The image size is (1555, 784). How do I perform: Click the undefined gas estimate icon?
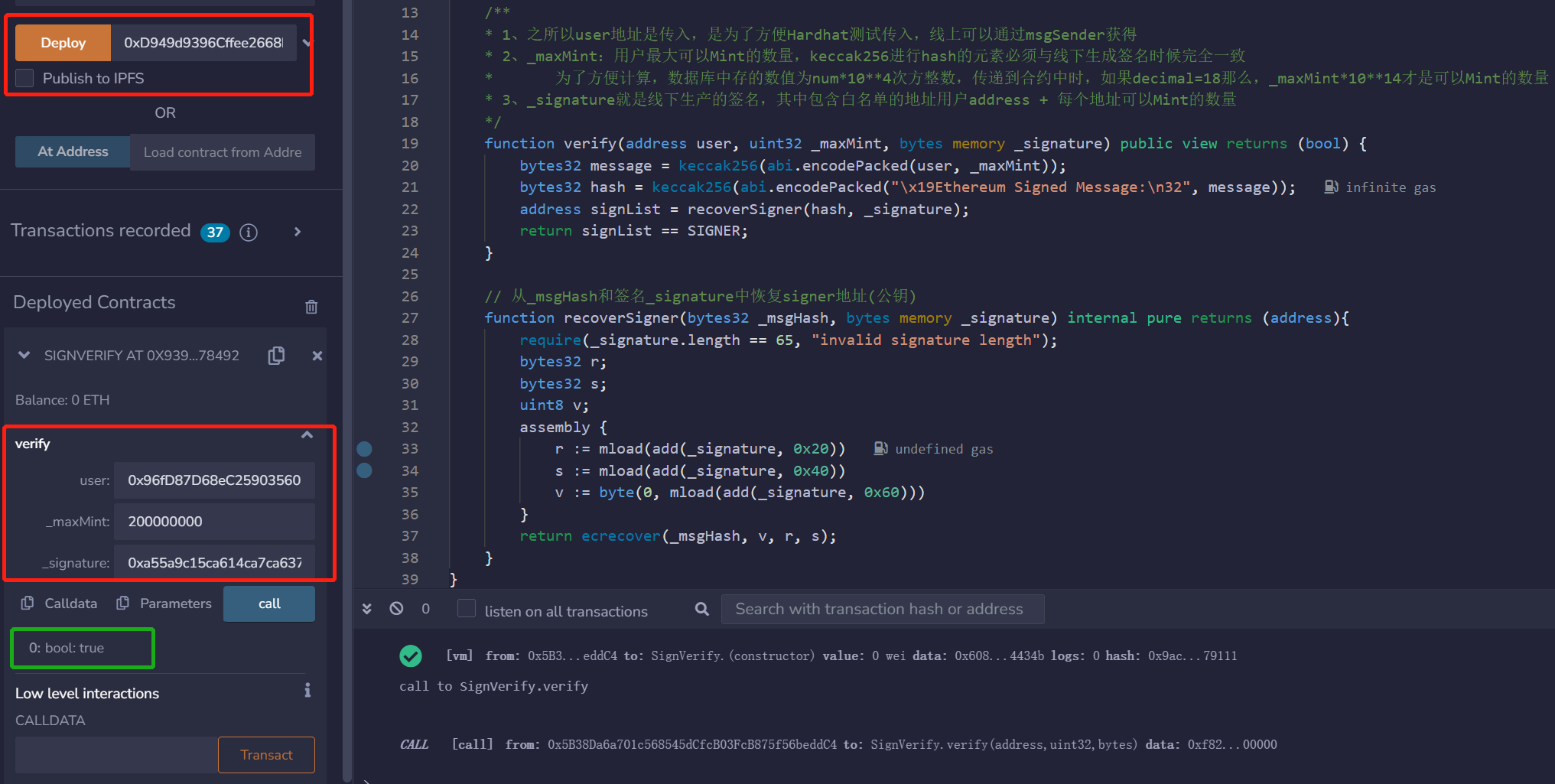tap(881, 449)
